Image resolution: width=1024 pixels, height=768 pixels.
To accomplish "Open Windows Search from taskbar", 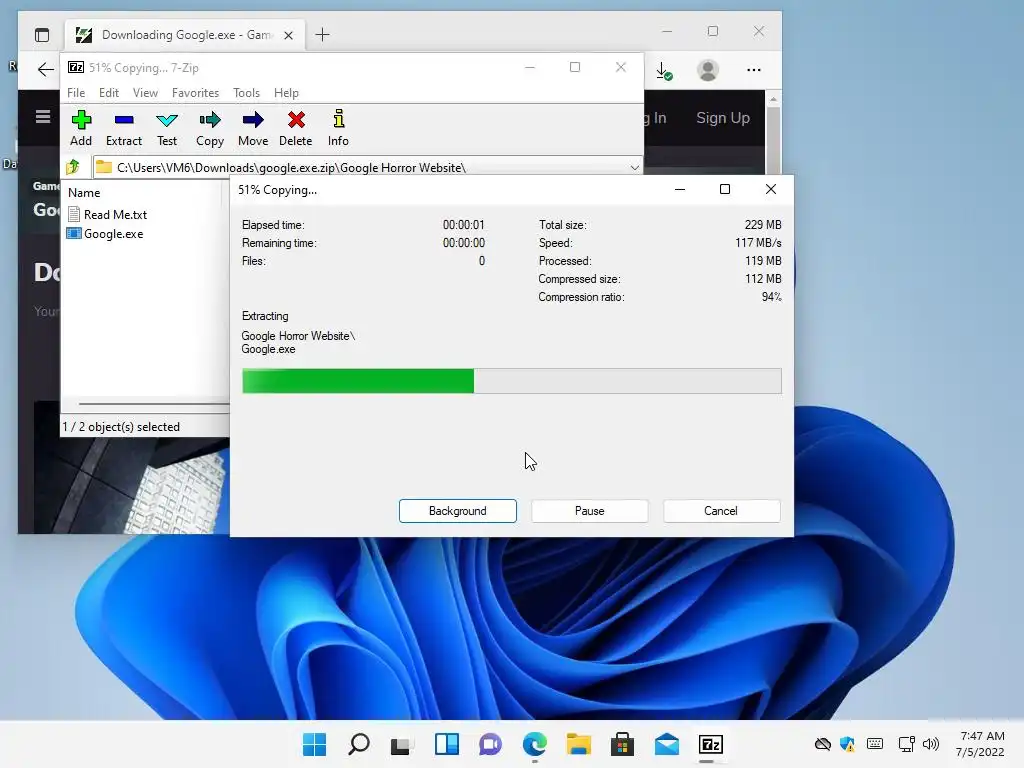I will tap(359, 744).
